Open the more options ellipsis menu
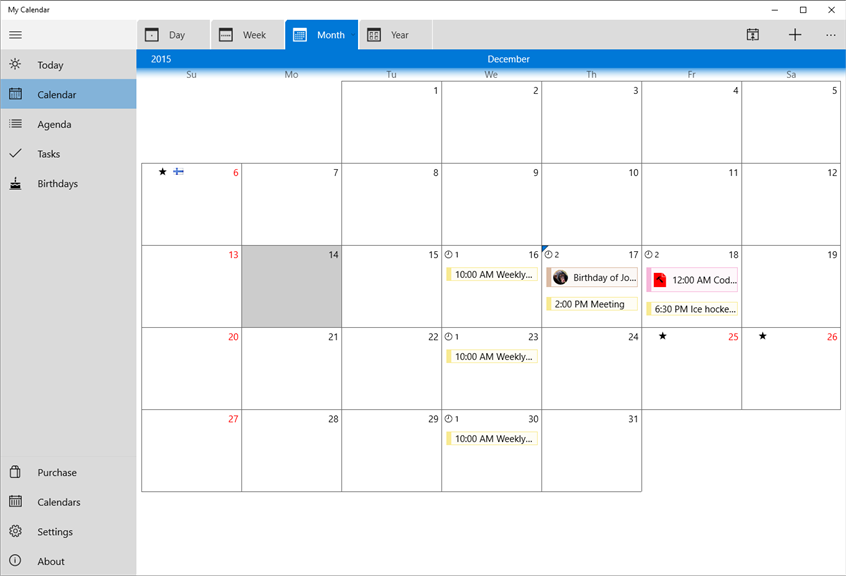This screenshot has height=576, width=846. click(x=829, y=34)
